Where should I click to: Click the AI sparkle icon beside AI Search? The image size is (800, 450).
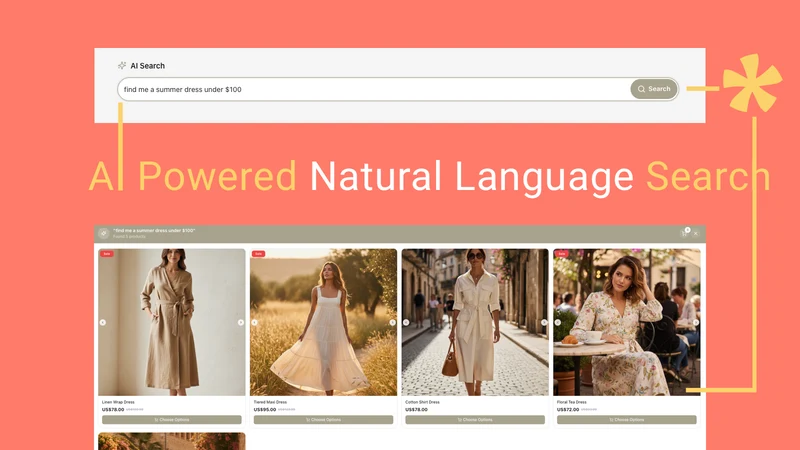pyautogui.click(x=122, y=65)
